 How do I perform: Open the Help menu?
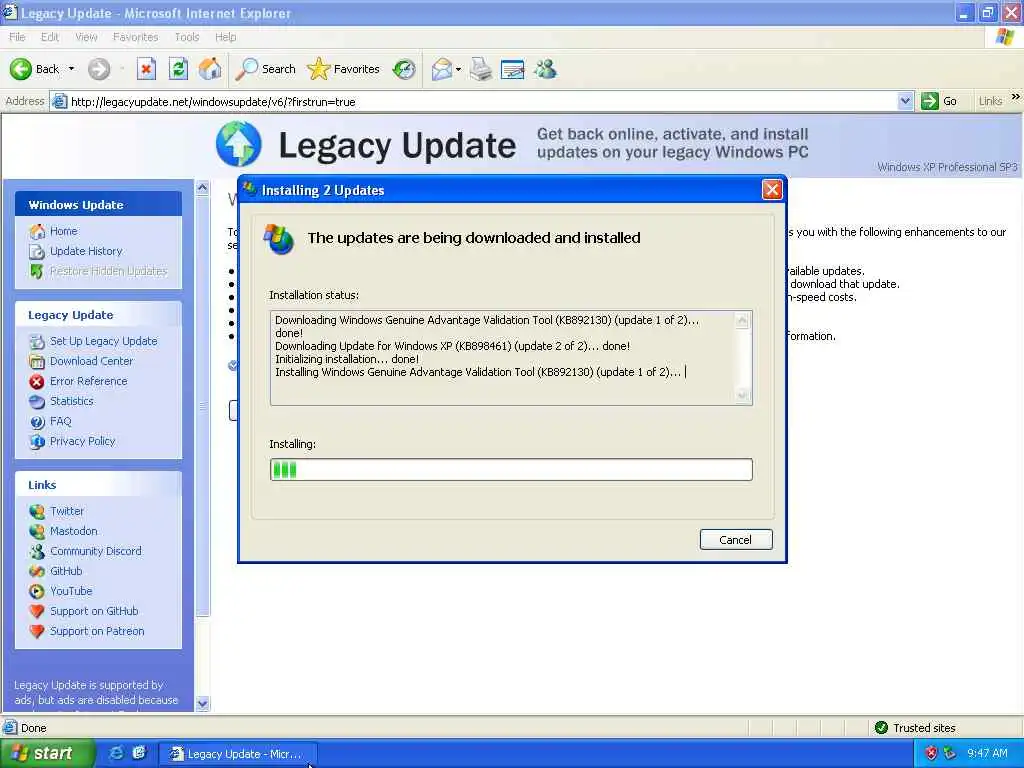tap(225, 37)
